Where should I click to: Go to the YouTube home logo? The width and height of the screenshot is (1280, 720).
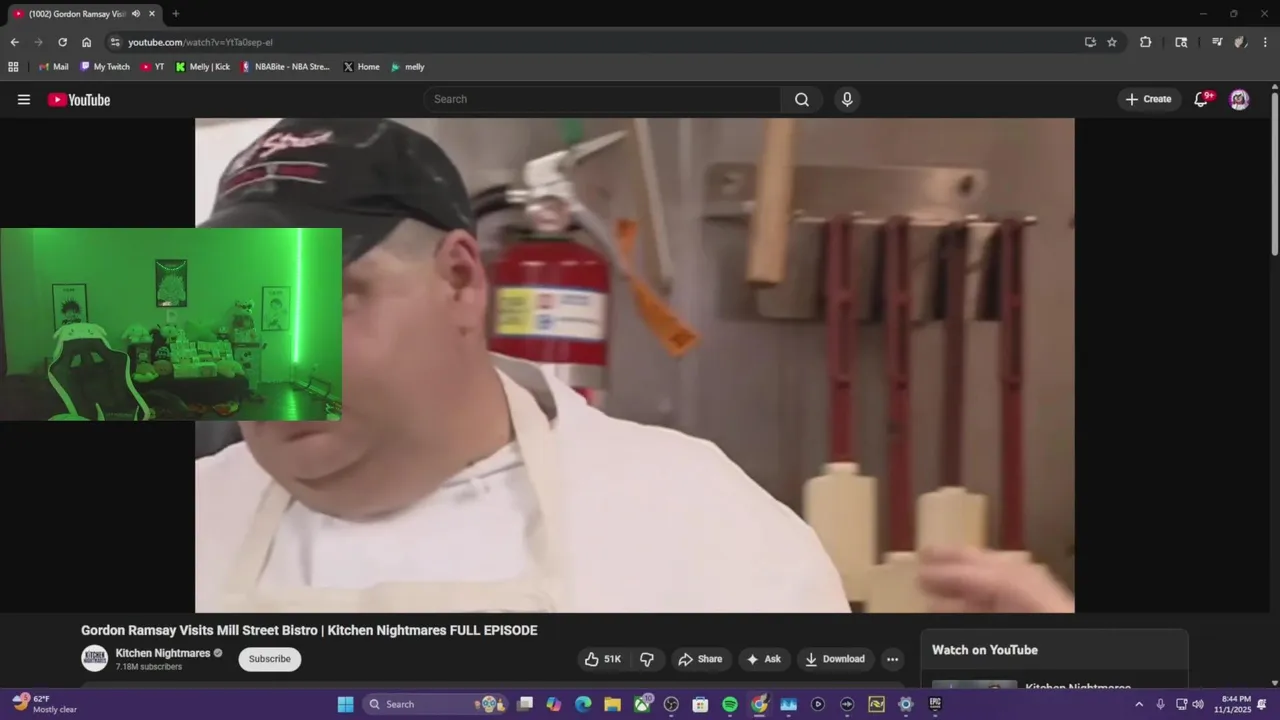pyautogui.click(x=79, y=99)
